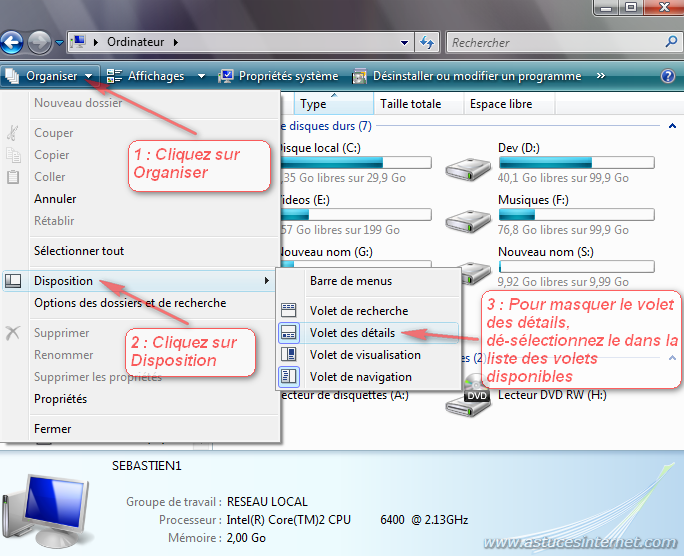Sort by the Type column header
Image resolution: width=684 pixels, height=556 pixels.
tap(332, 104)
